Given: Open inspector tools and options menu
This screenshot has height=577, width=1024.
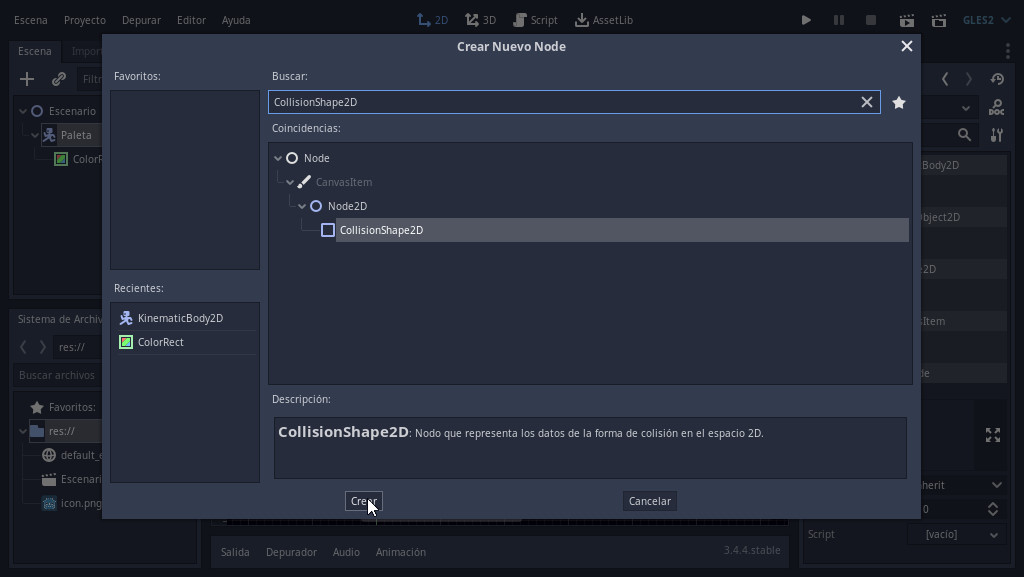Looking at the screenshot, I should (x=997, y=134).
